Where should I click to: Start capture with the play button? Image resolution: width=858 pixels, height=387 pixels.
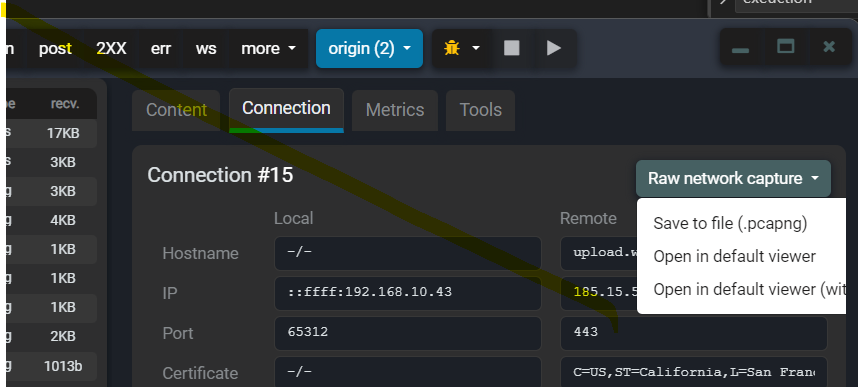[554, 49]
